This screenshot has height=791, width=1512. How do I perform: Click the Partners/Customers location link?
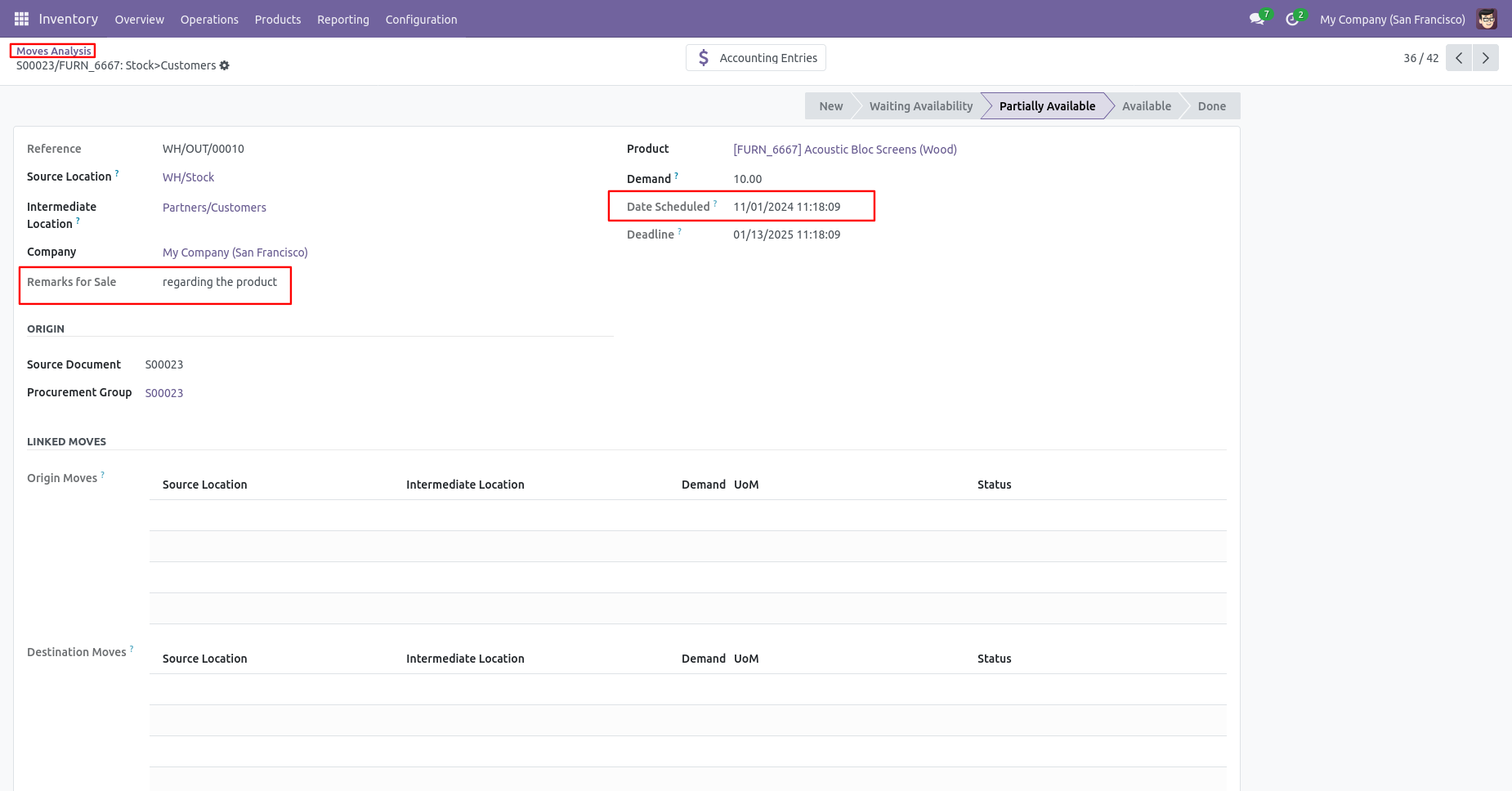click(x=214, y=208)
